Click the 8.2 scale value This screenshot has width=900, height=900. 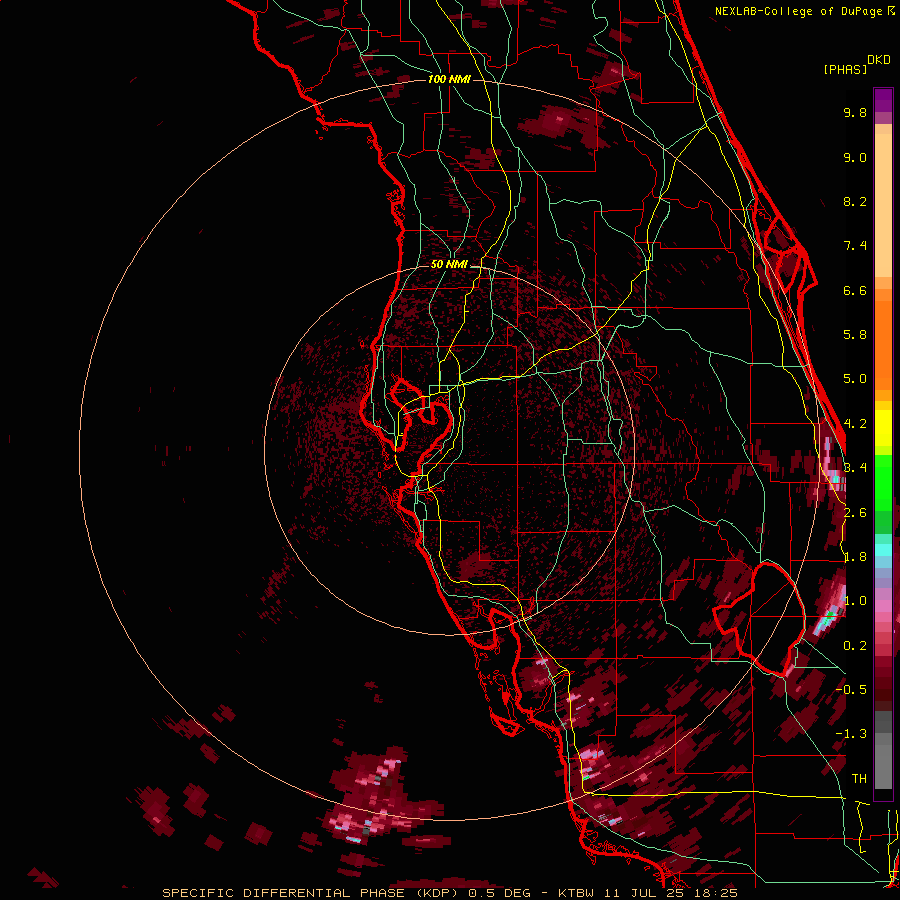tap(855, 201)
